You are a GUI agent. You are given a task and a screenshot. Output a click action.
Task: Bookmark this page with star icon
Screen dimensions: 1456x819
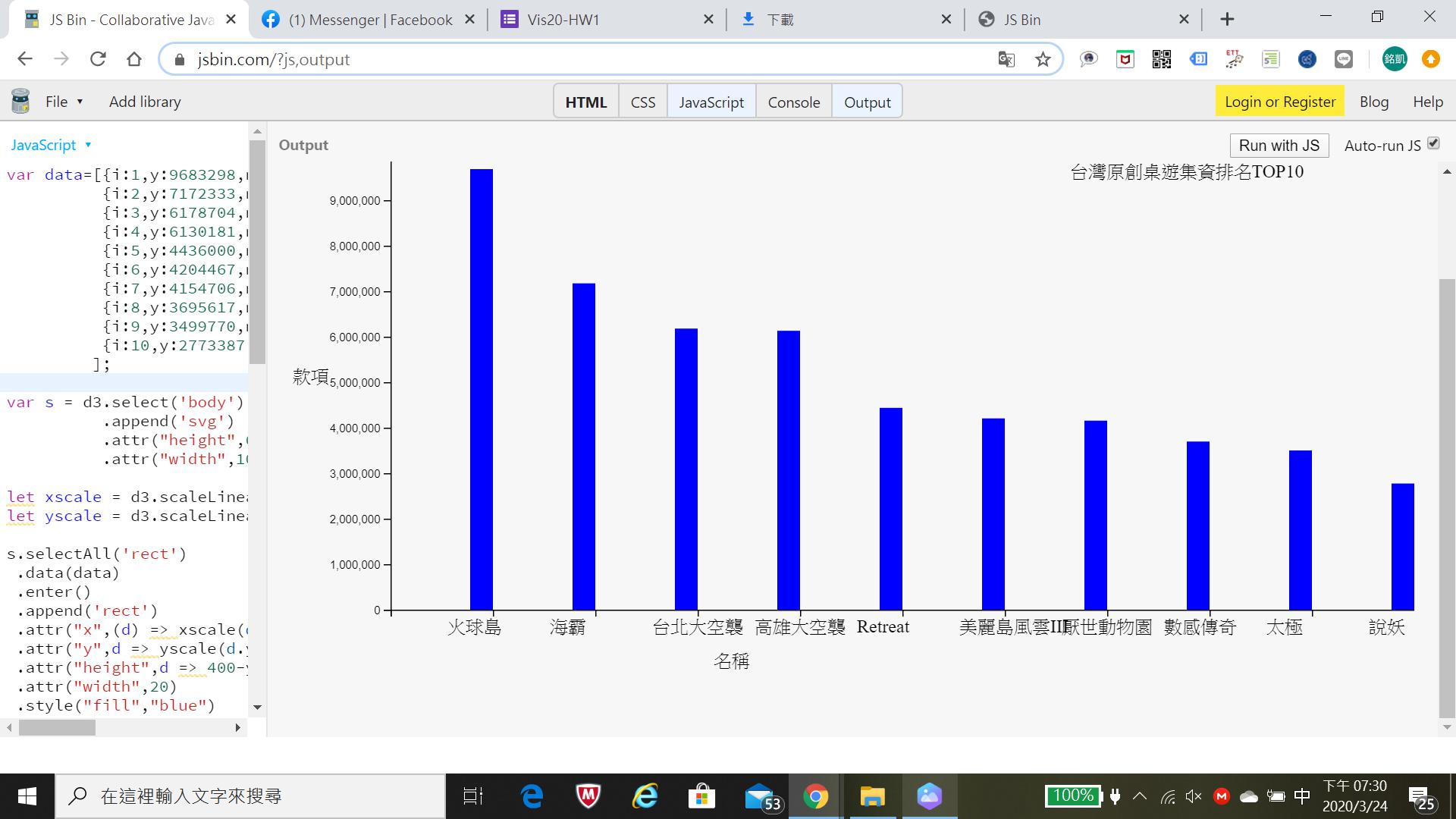click(x=1043, y=59)
